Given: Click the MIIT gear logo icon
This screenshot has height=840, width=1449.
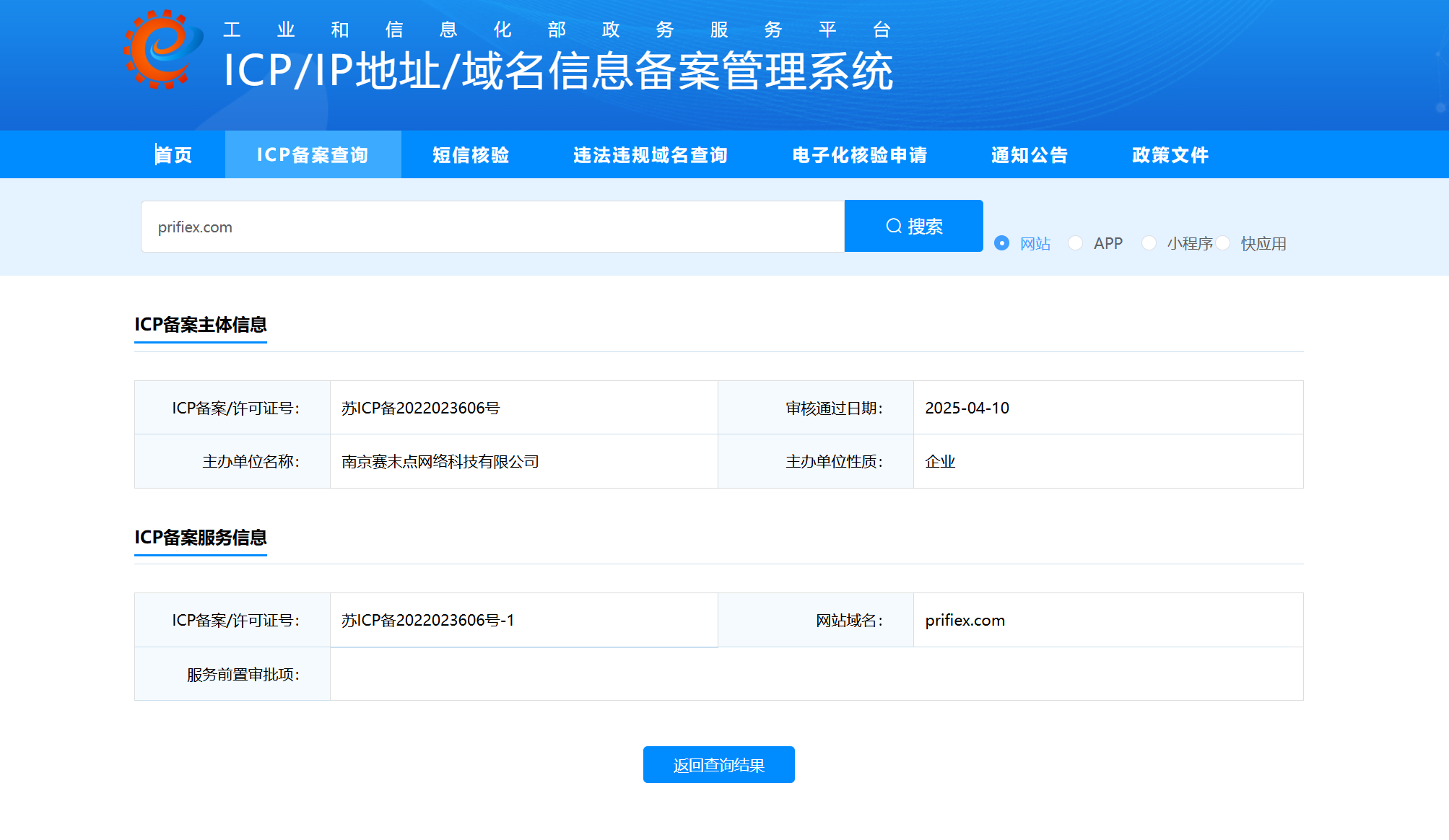Looking at the screenshot, I should [163, 50].
